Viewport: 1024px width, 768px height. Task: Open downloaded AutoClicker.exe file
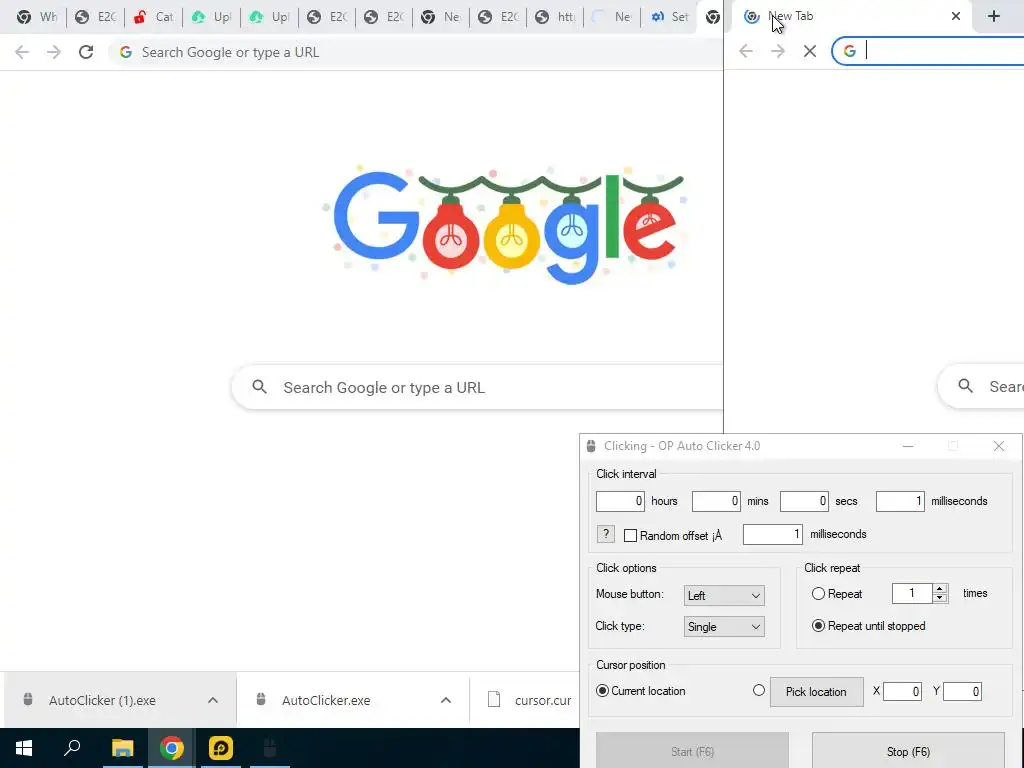click(326, 700)
